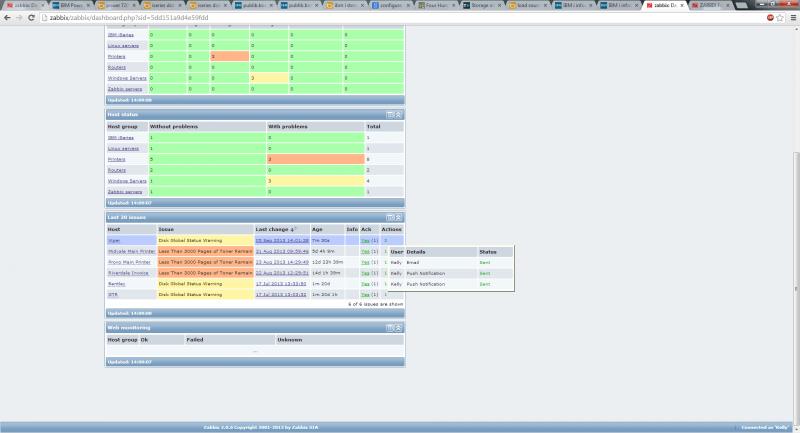
Task: Click Yes ack link for Midvale Main Printer
Action: coord(365,251)
